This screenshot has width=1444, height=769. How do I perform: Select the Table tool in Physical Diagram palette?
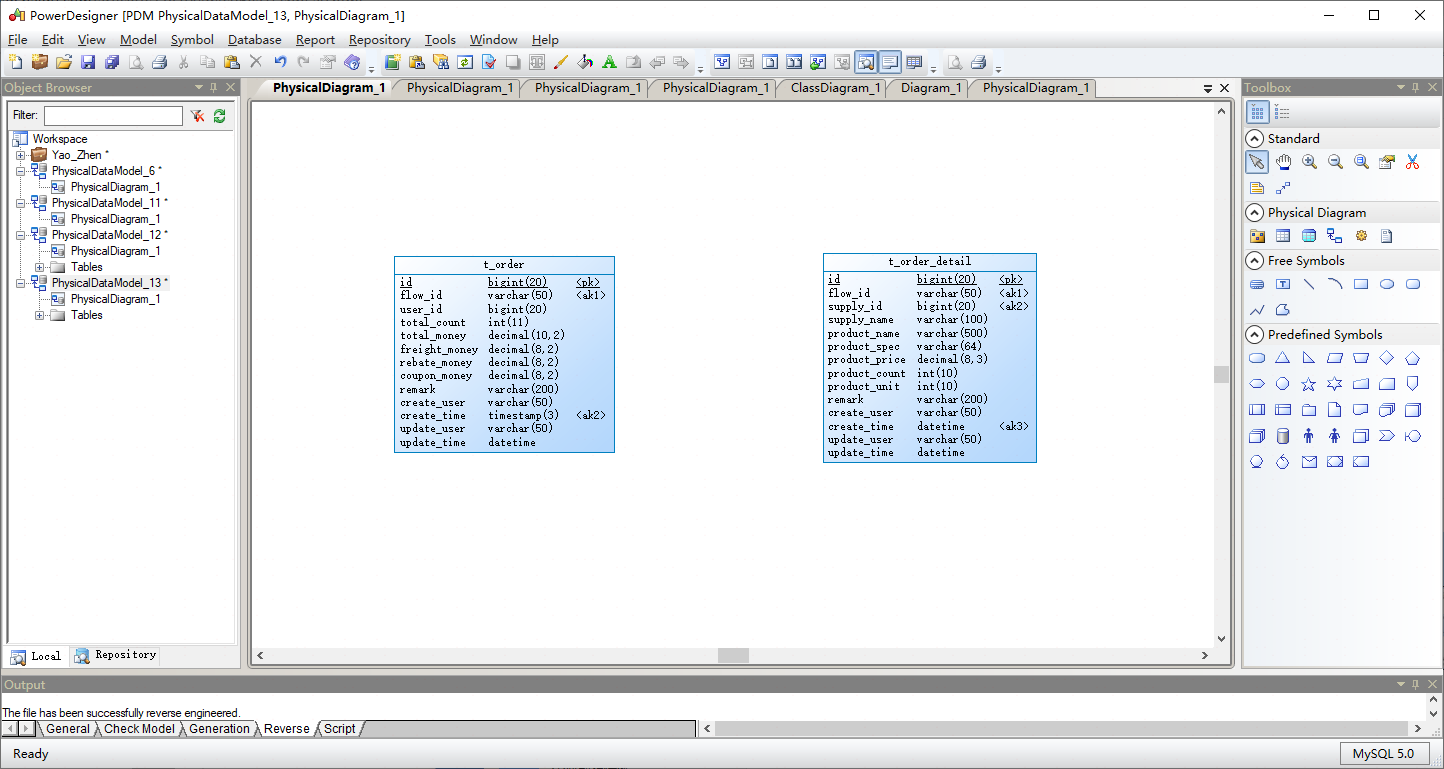[1282, 235]
